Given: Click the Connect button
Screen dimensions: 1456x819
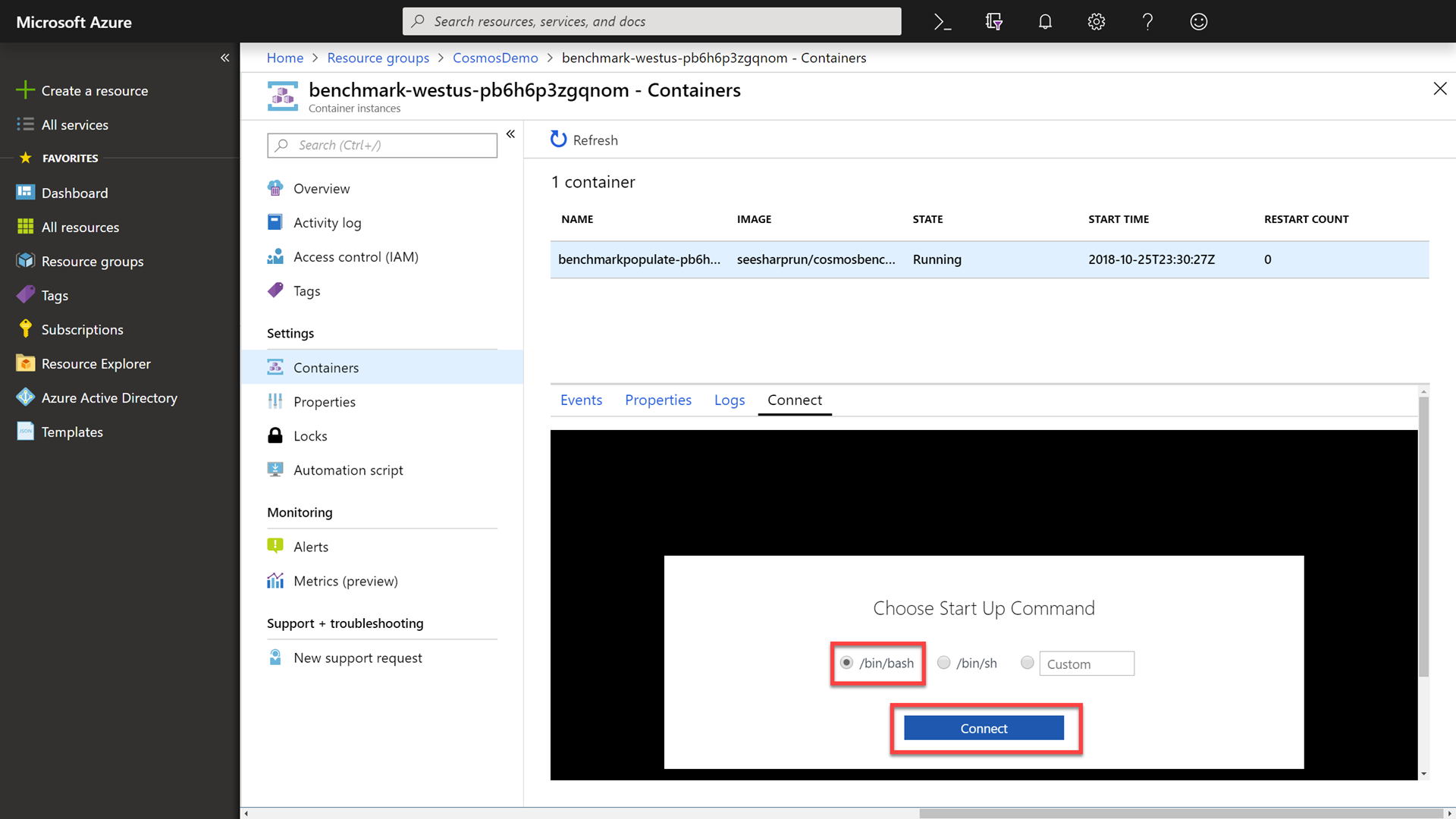Looking at the screenshot, I should tap(984, 727).
